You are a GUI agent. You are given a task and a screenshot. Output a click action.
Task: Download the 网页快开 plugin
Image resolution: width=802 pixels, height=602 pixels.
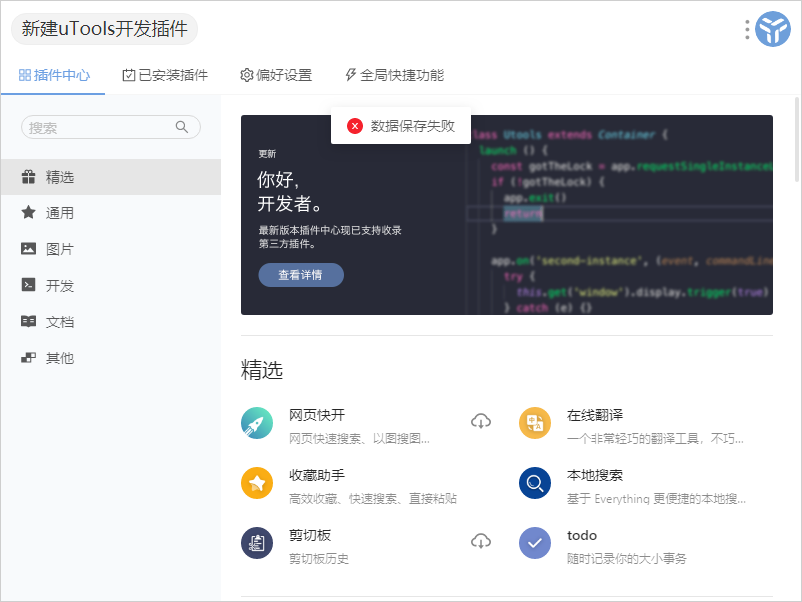click(481, 421)
